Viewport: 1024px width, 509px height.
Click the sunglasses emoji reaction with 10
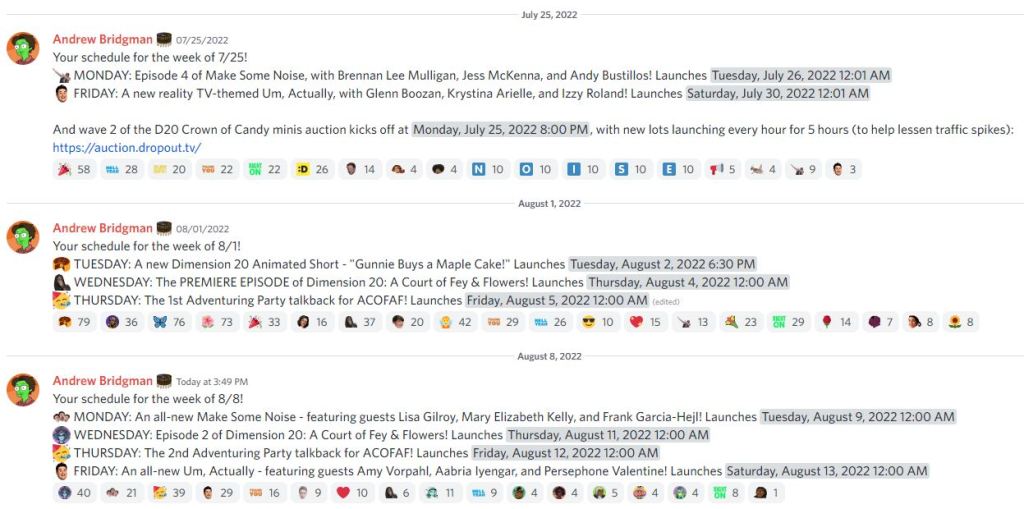pyautogui.click(x=598, y=322)
